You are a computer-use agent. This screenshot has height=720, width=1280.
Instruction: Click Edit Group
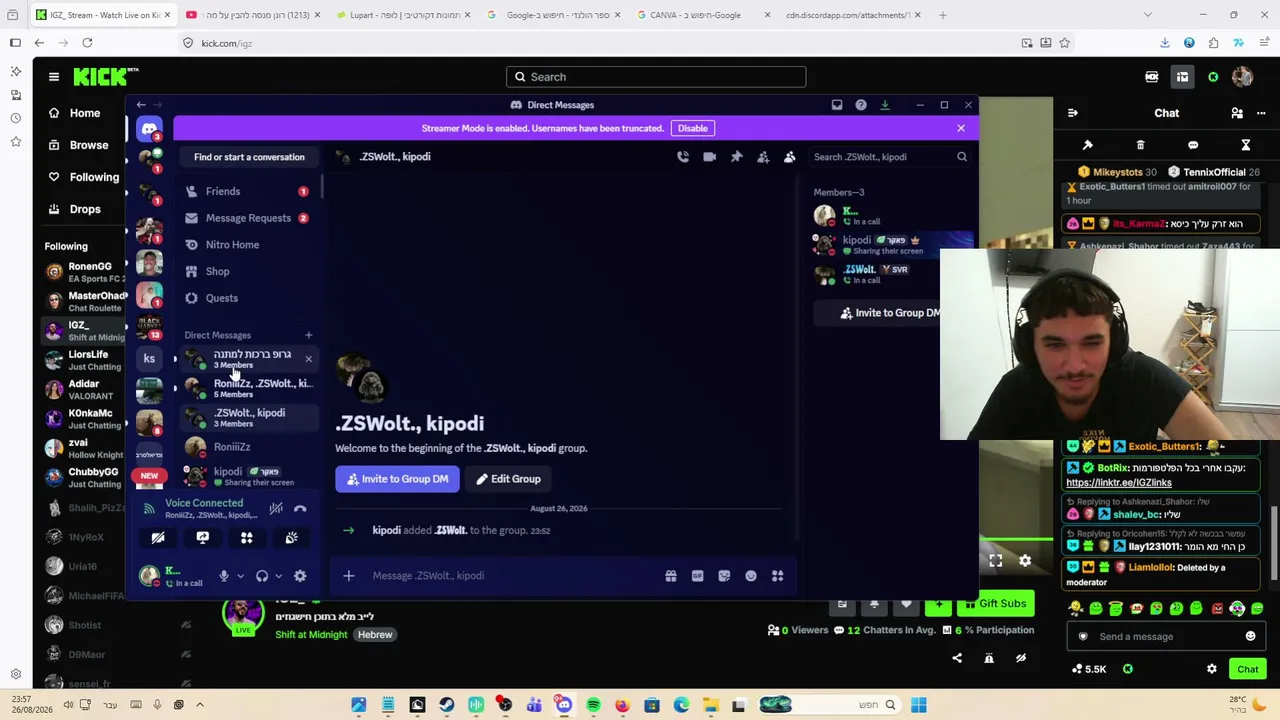click(x=508, y=479)
